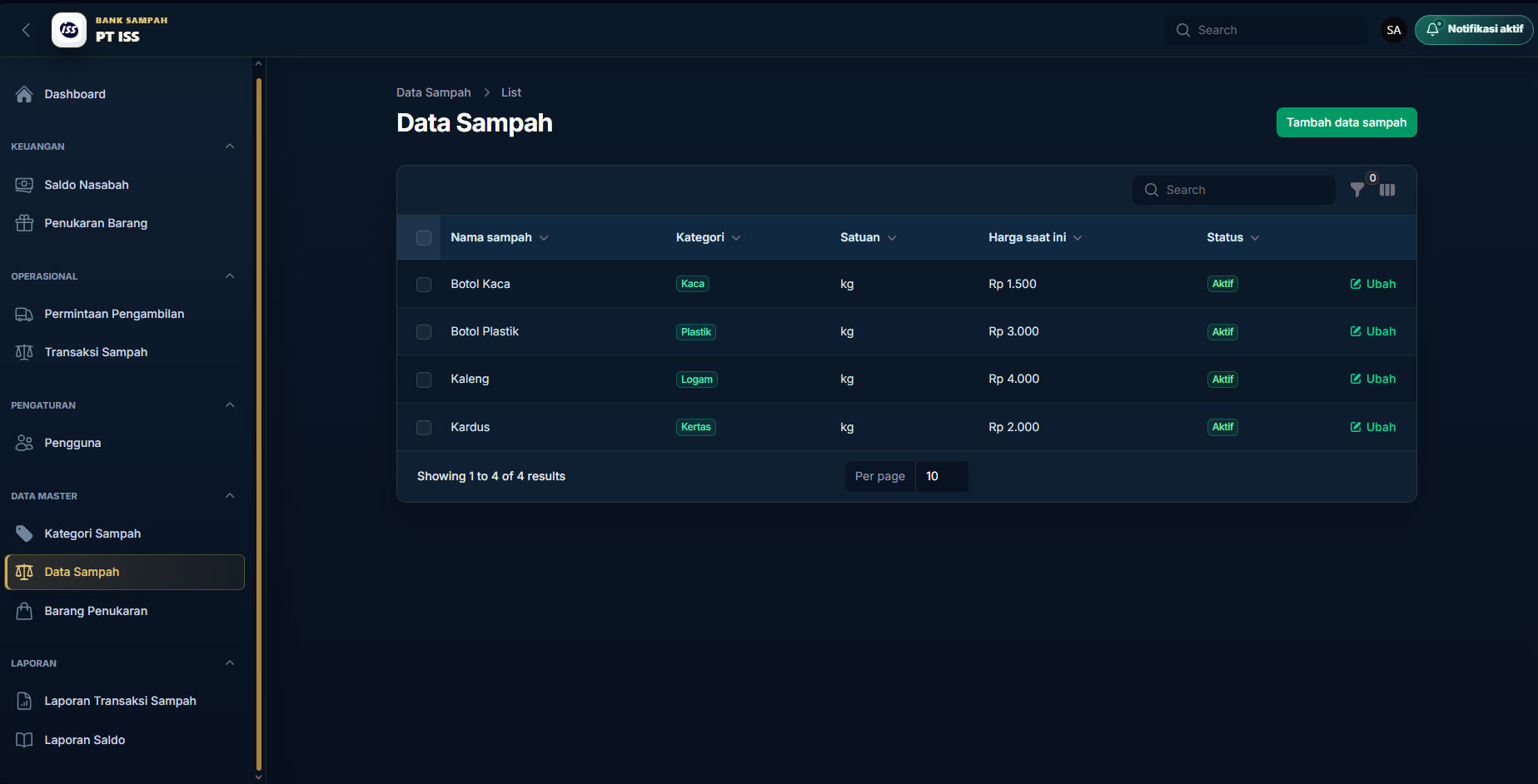Image resolution: width=1538 pixels, height=784 pixels.
Task: Click the Rp 3.000 price cell
Action: click(1013, 331)
